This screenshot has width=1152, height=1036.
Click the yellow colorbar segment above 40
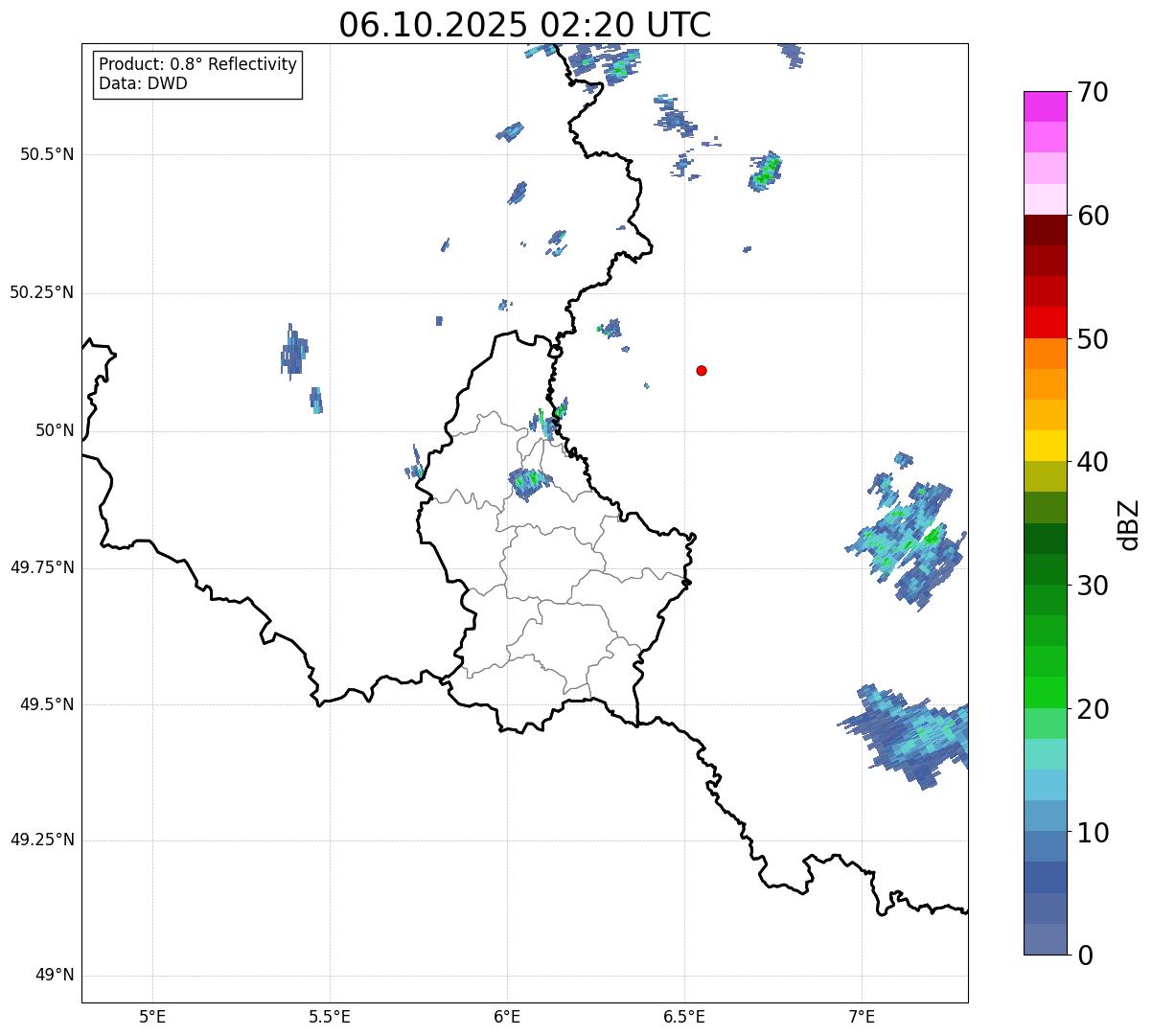tap(1045, 446)
